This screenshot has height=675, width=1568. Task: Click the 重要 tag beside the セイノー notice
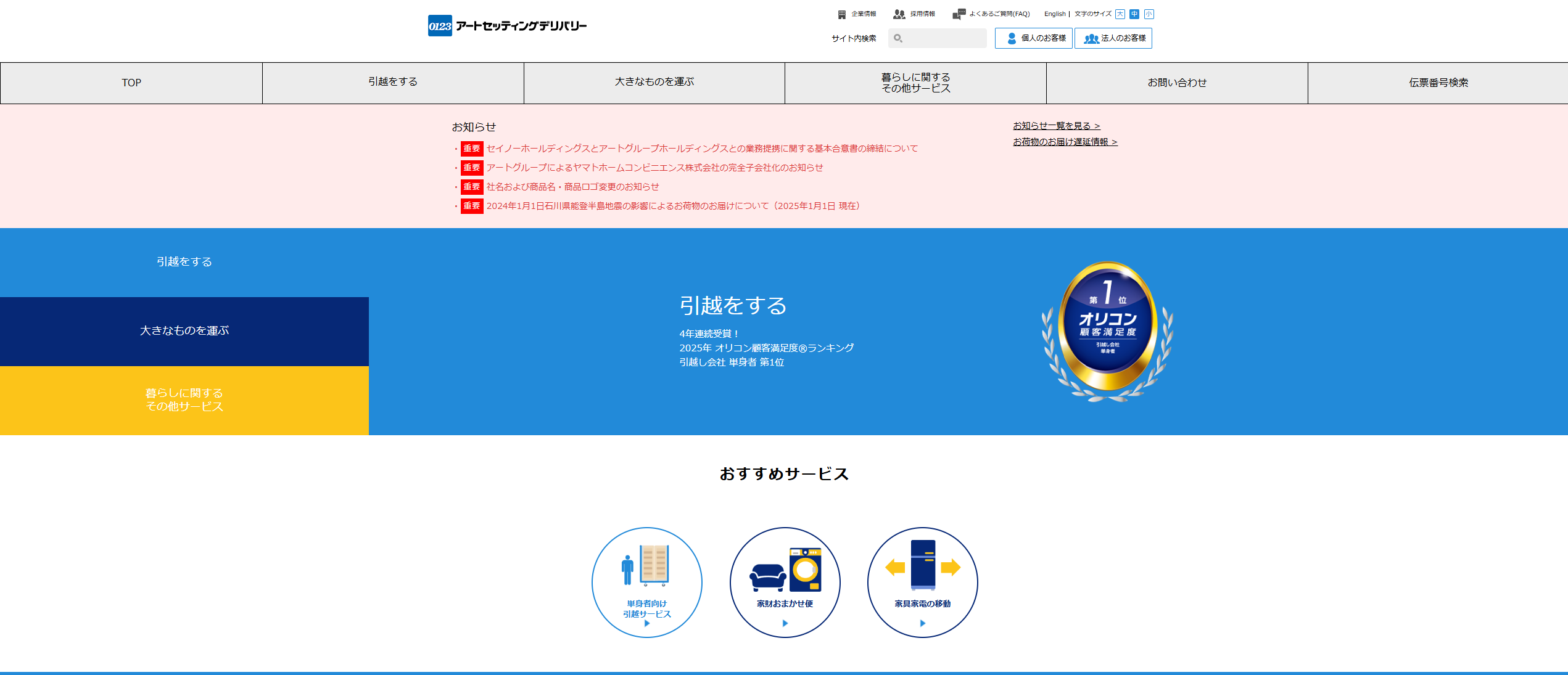[x=472, y=149]
